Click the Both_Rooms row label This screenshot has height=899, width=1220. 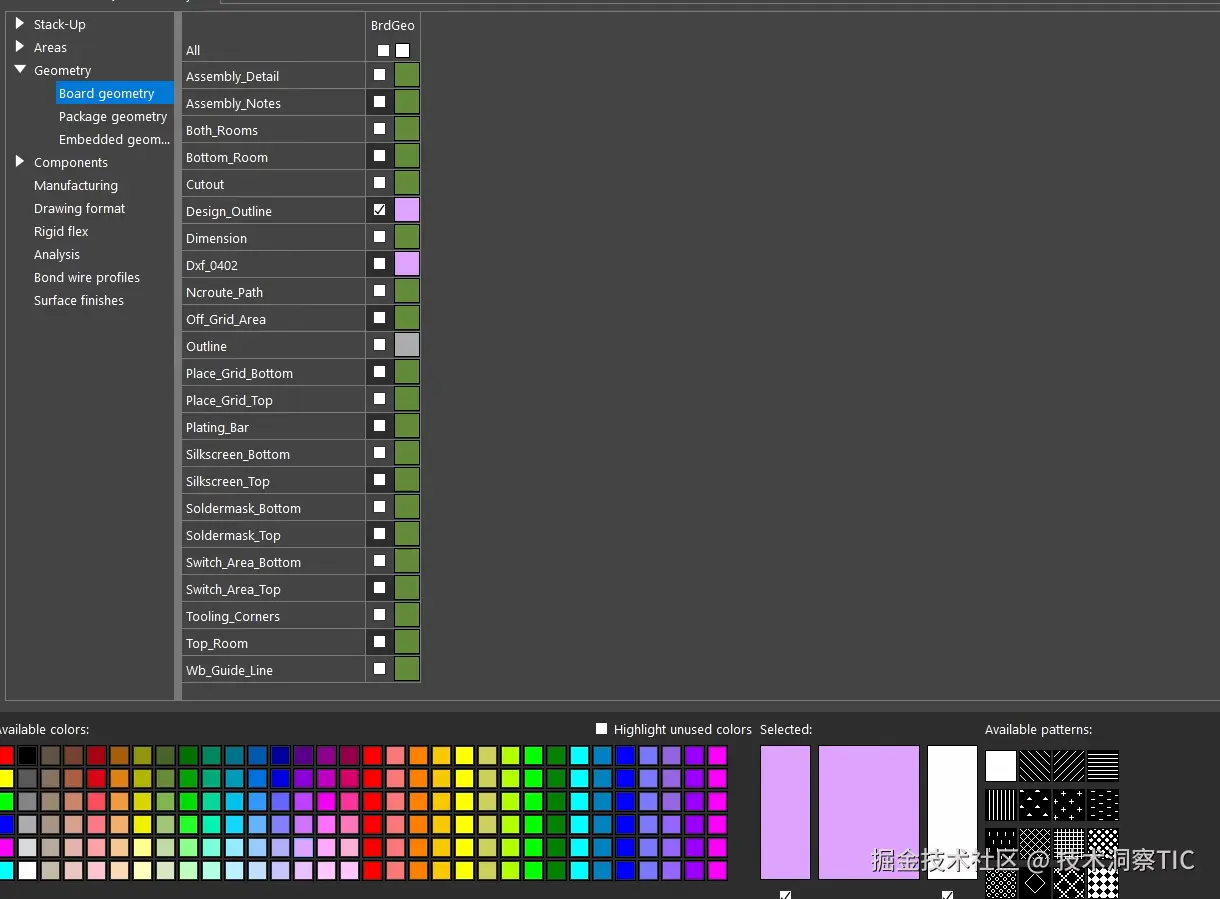[x=222, y=130]
